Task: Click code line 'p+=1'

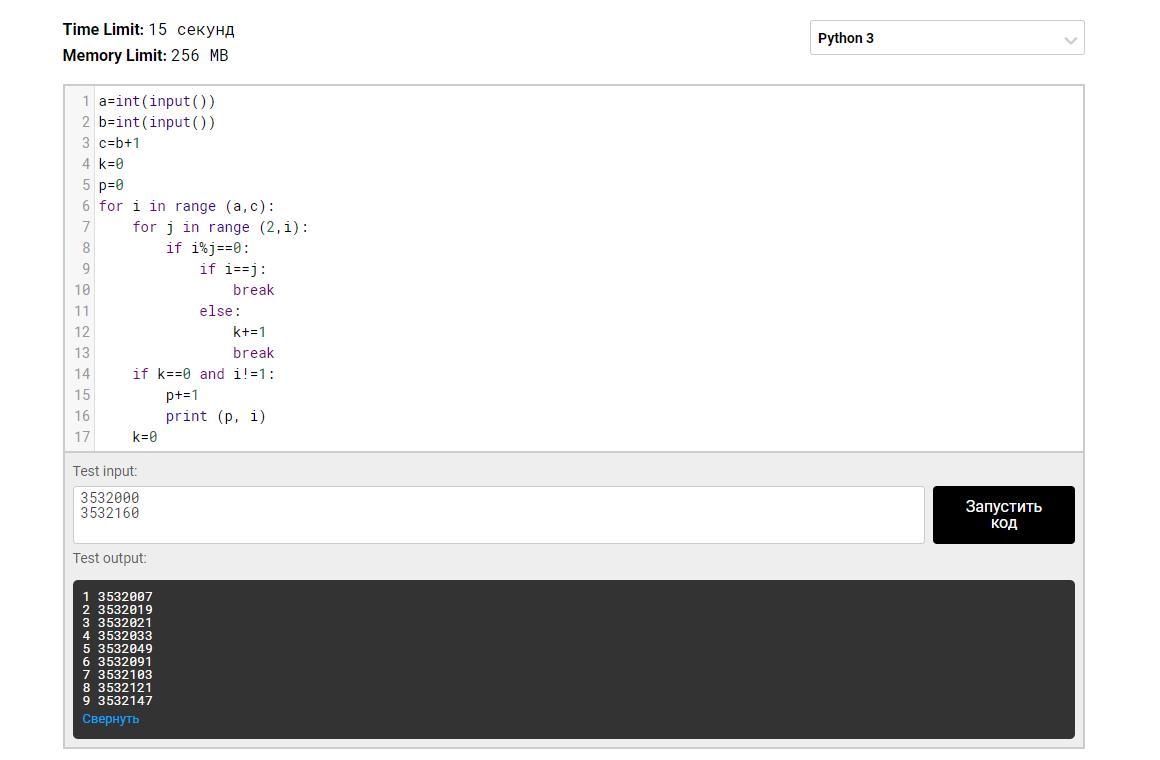Action: click(x=182, y=394)
